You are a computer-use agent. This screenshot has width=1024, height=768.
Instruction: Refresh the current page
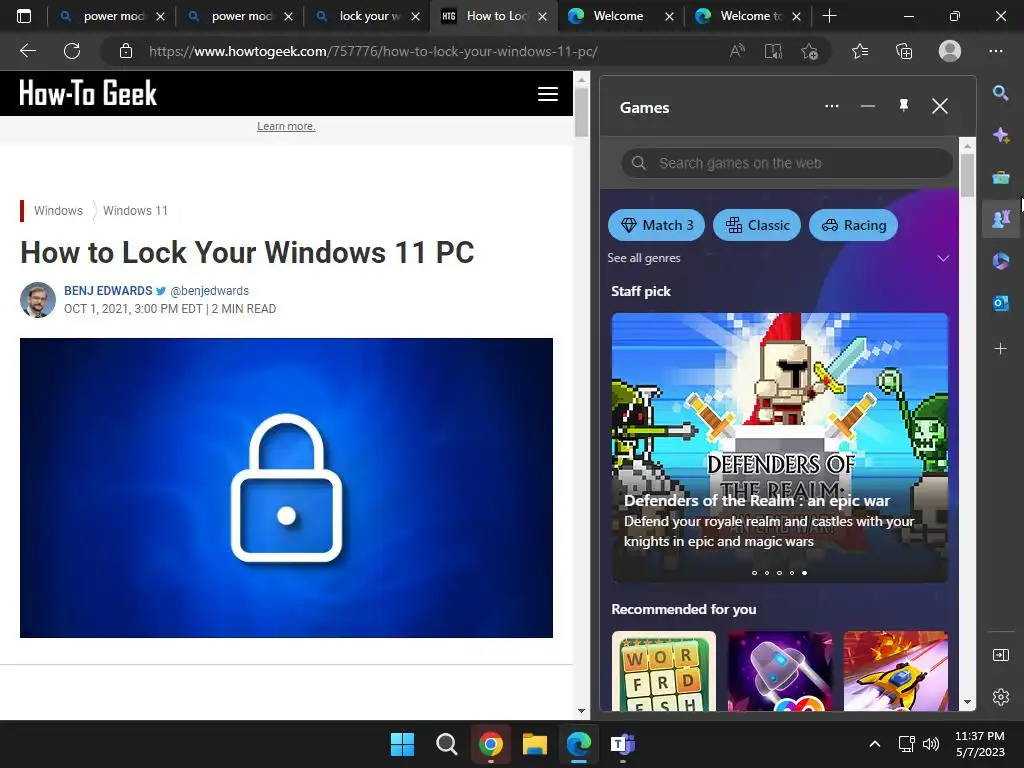[x=72, y=51]
